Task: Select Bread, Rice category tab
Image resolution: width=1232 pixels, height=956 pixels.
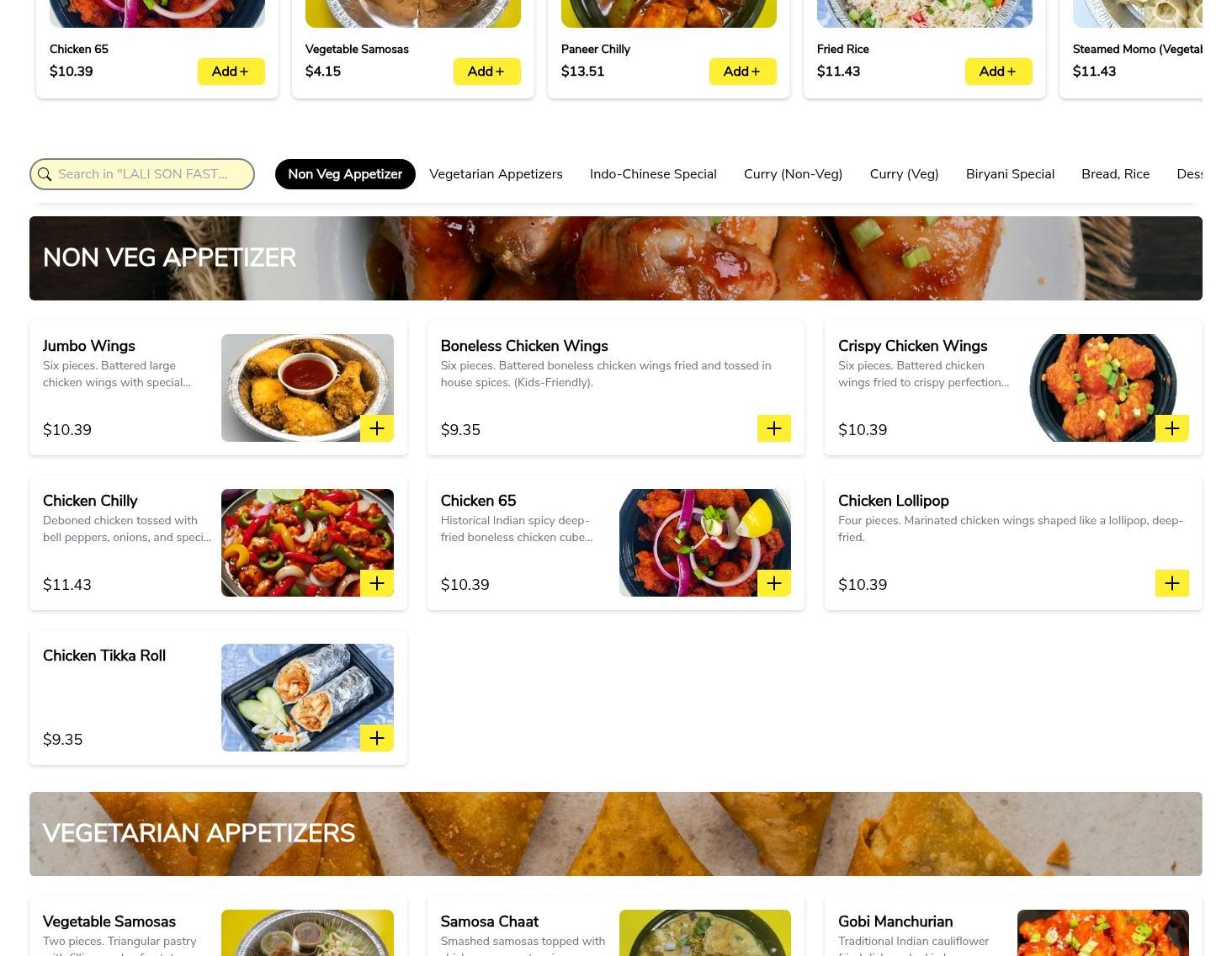Action: coord(1115,174)
